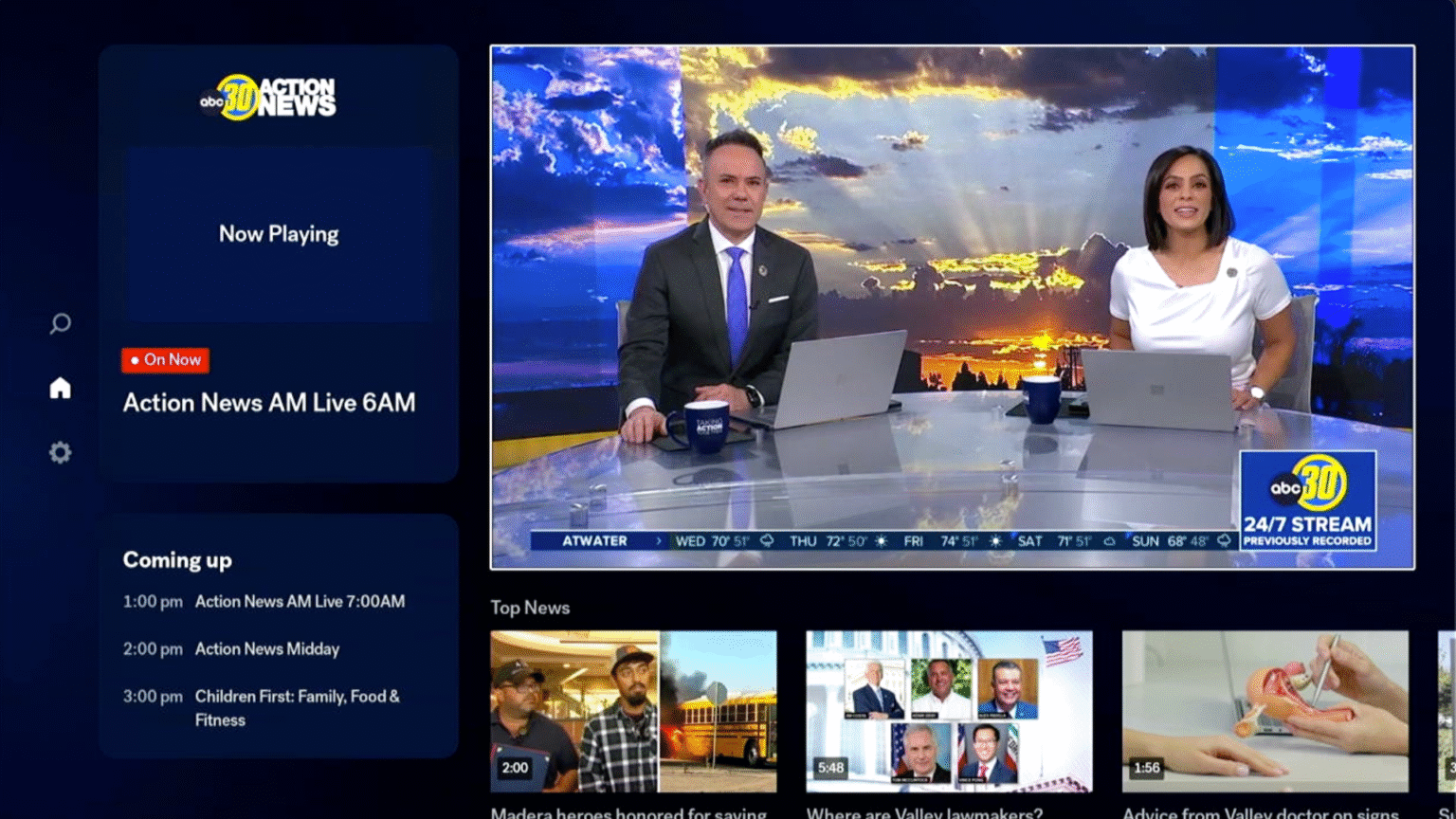Open the Settings gear in the sidebar

point(60,452)
